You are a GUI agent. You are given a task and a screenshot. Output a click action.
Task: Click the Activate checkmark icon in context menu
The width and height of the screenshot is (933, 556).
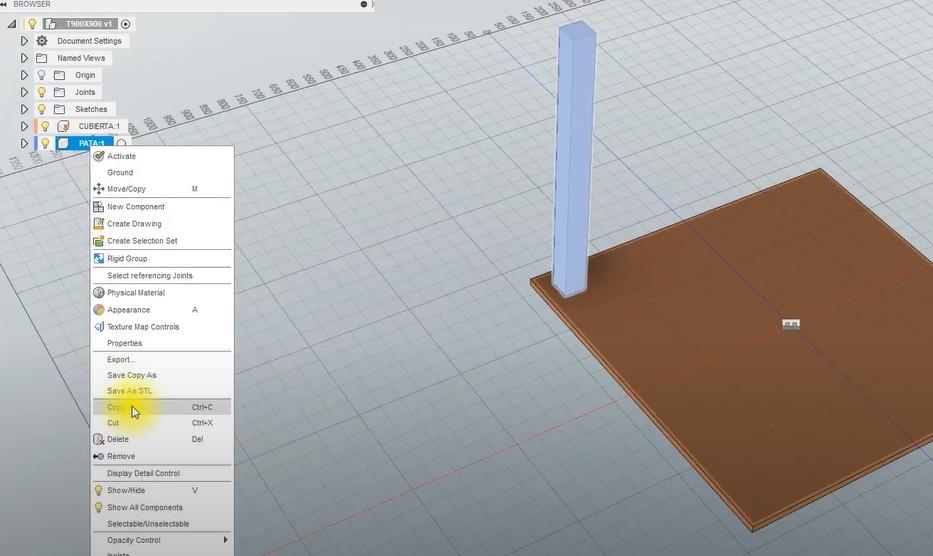99,156
